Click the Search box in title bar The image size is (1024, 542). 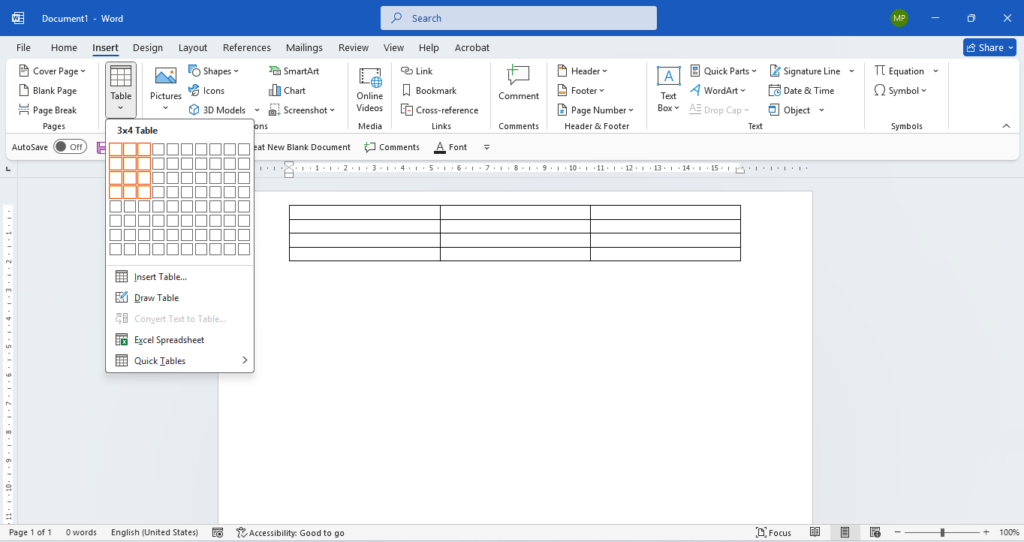pos(519,18)
